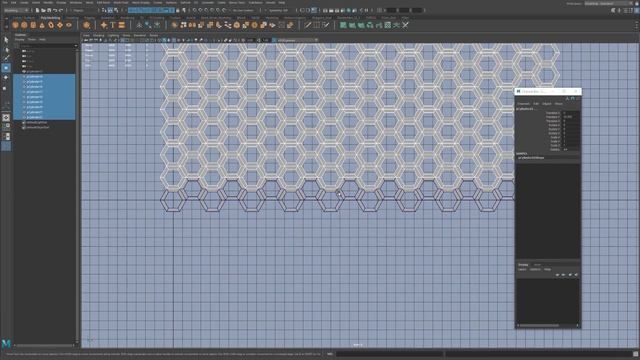Open the viewport Lighting menu

(113, 36)
